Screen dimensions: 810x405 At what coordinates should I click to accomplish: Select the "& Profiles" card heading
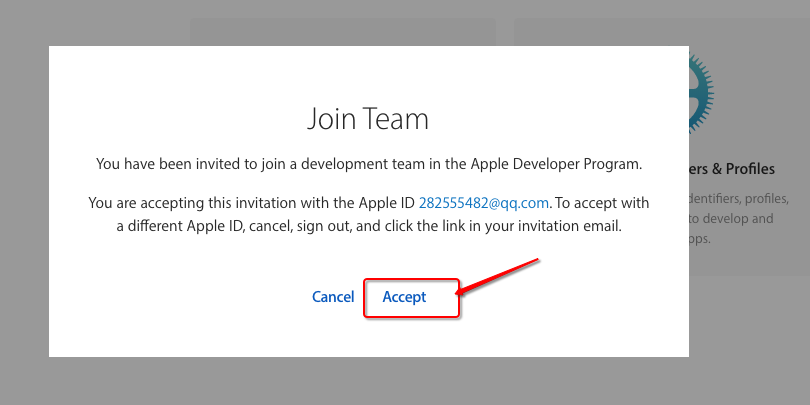731,169
